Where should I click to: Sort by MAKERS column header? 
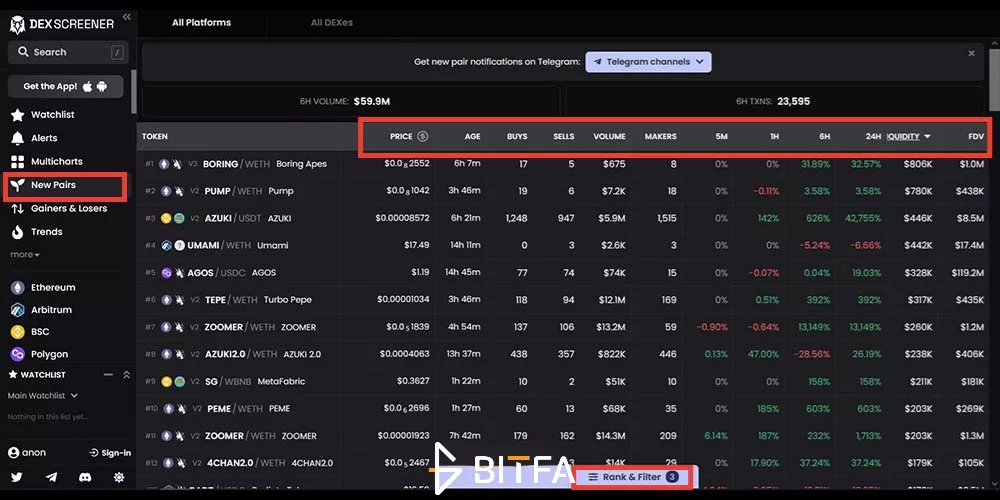click(x=661, y=136)
